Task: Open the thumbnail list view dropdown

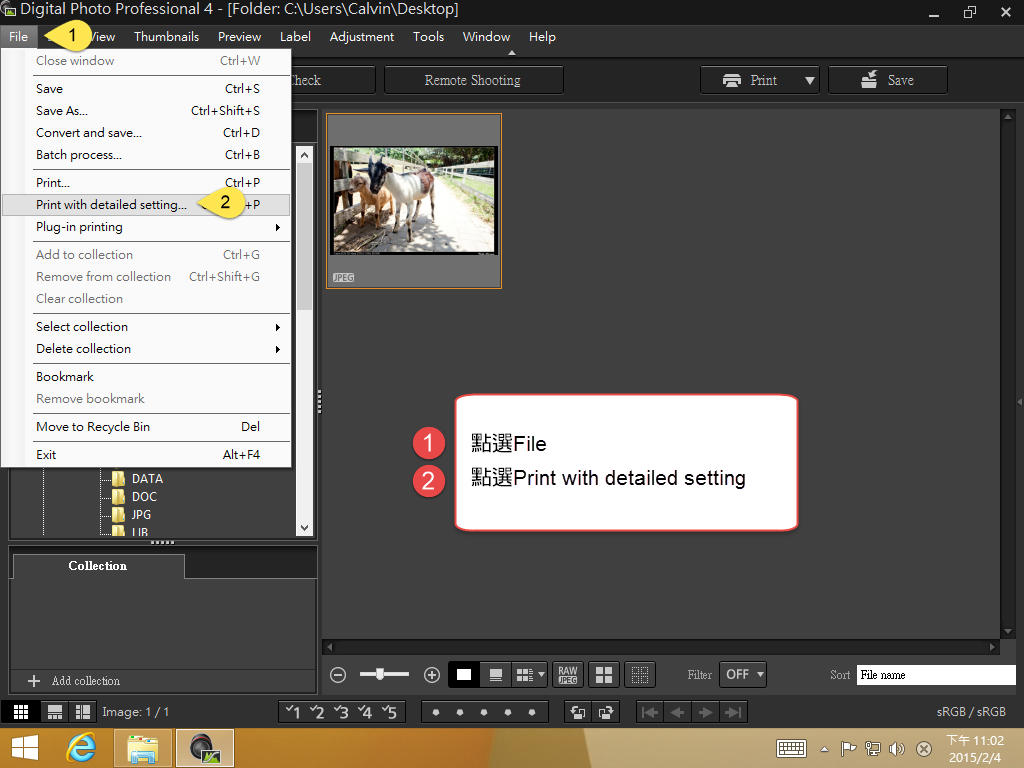Action: point(530,675)
